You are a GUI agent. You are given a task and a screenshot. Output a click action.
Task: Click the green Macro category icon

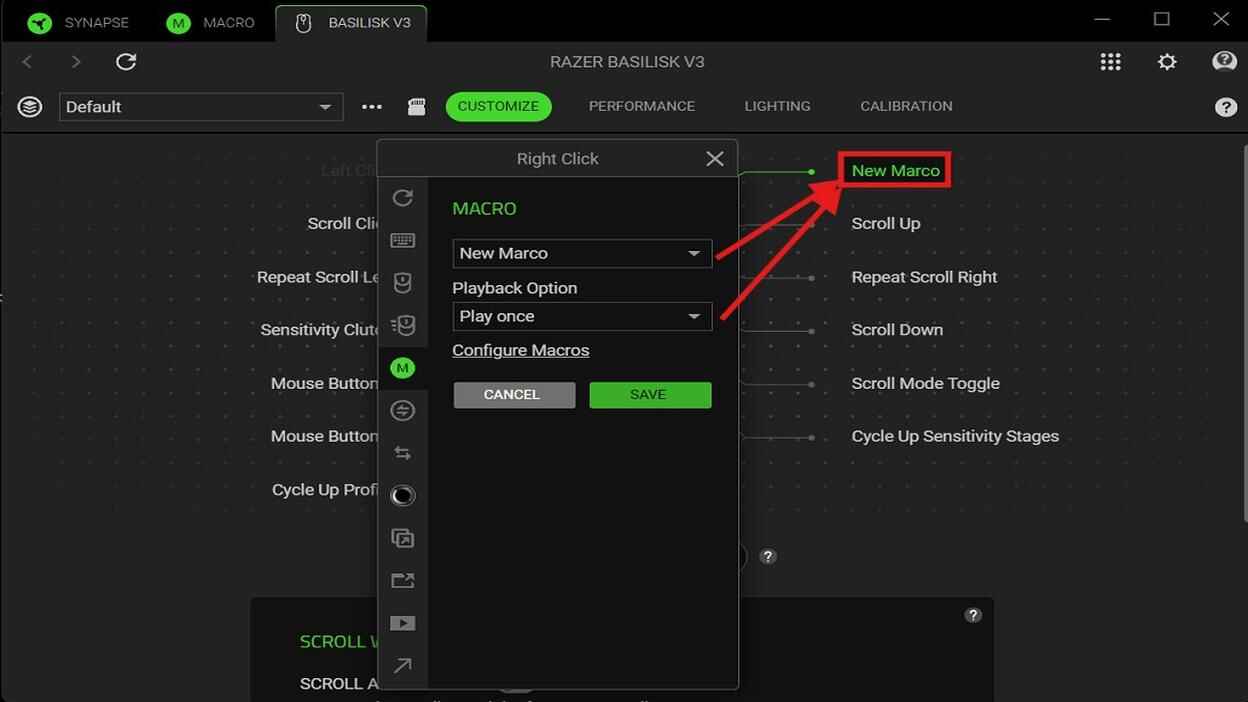pyautogui.click(x=402, y=368)
